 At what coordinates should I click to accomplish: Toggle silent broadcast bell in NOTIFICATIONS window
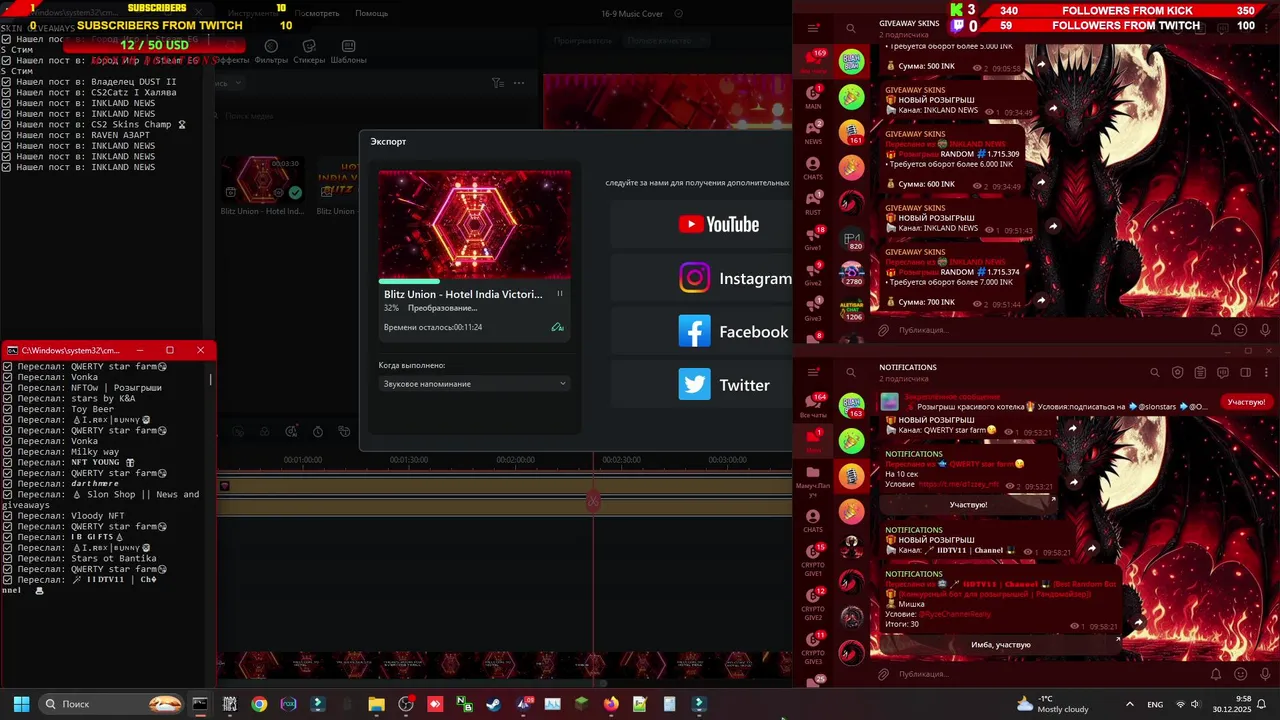coord(1216,674)
